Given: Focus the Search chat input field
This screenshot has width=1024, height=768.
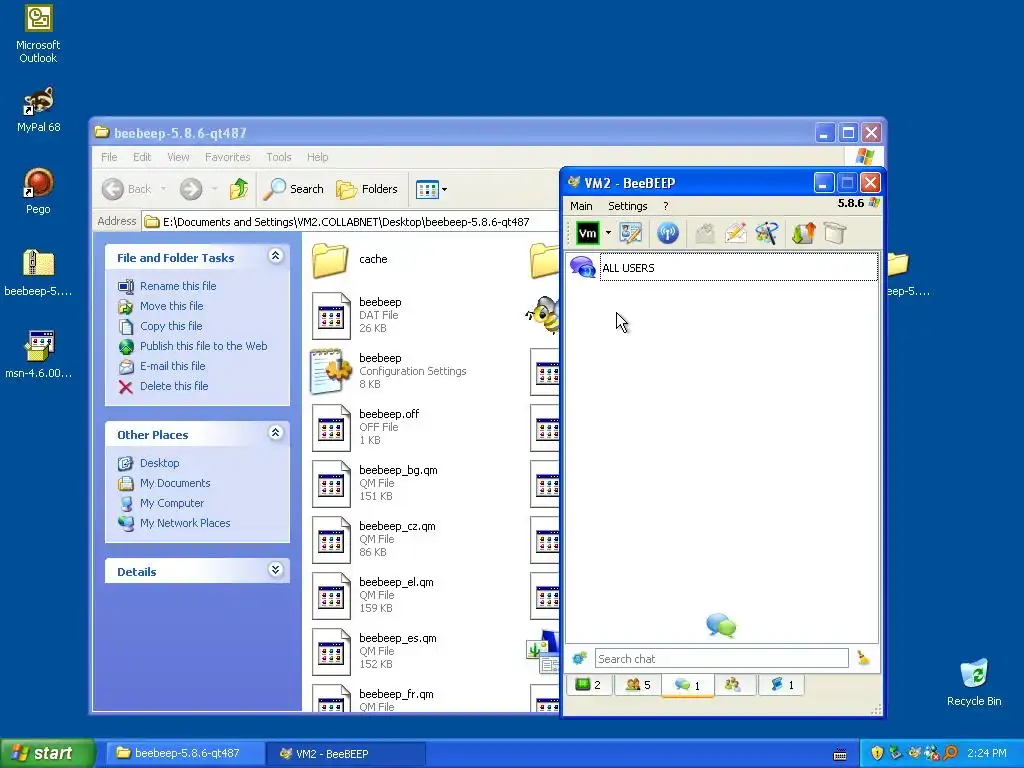Looking at the screenshot, I should 721,658.
